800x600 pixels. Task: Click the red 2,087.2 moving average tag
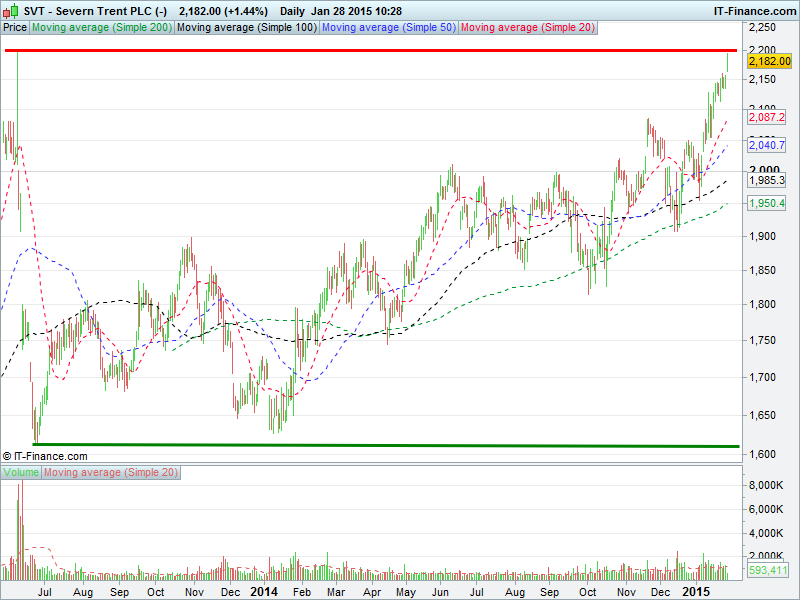pyautogui.click(x=767, y=117)
